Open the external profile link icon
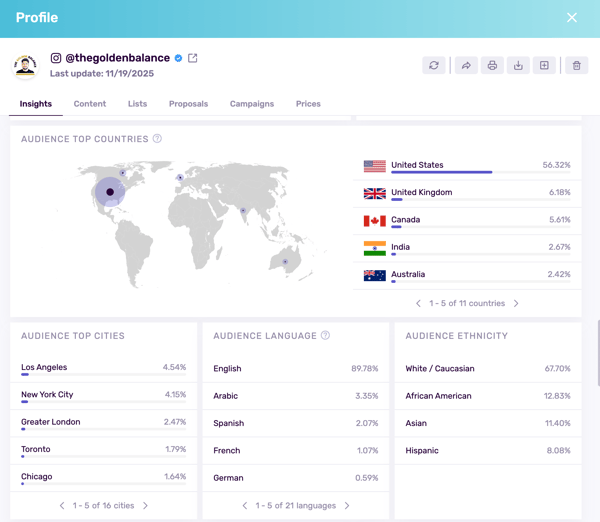 point(193,58)
